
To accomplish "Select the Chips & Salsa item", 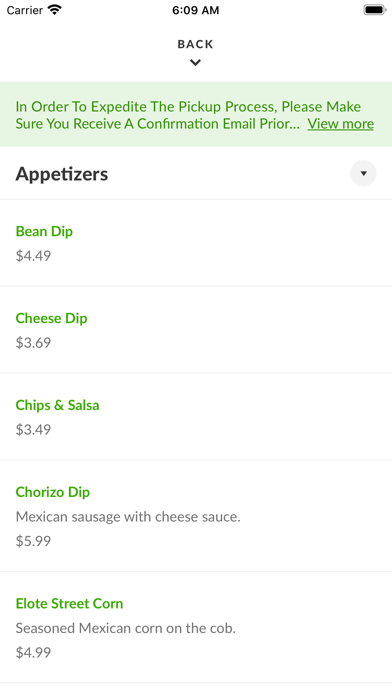I will tap(196, 417).
